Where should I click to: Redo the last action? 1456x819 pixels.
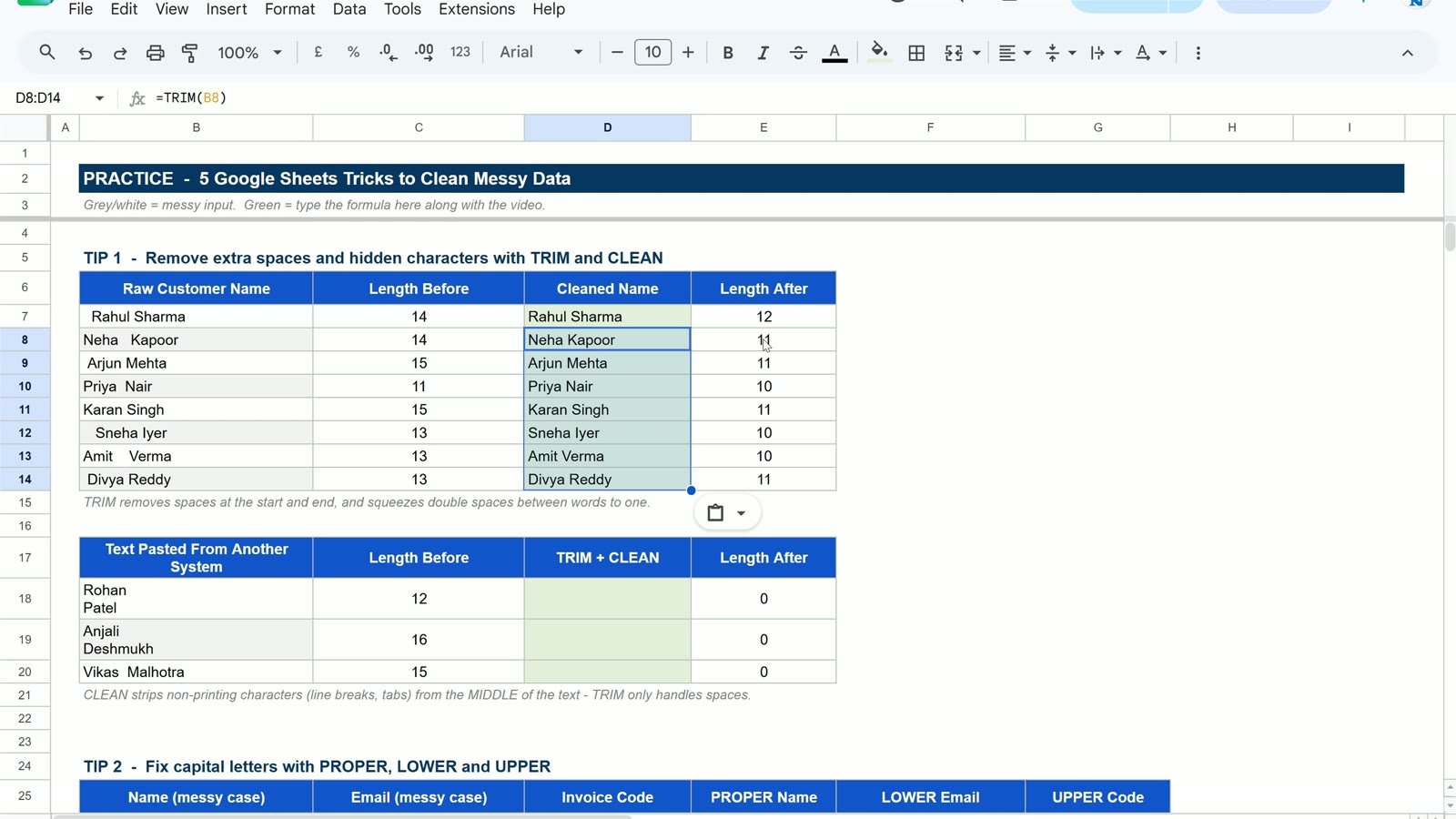pyautogui.click(x=119, y=53)
